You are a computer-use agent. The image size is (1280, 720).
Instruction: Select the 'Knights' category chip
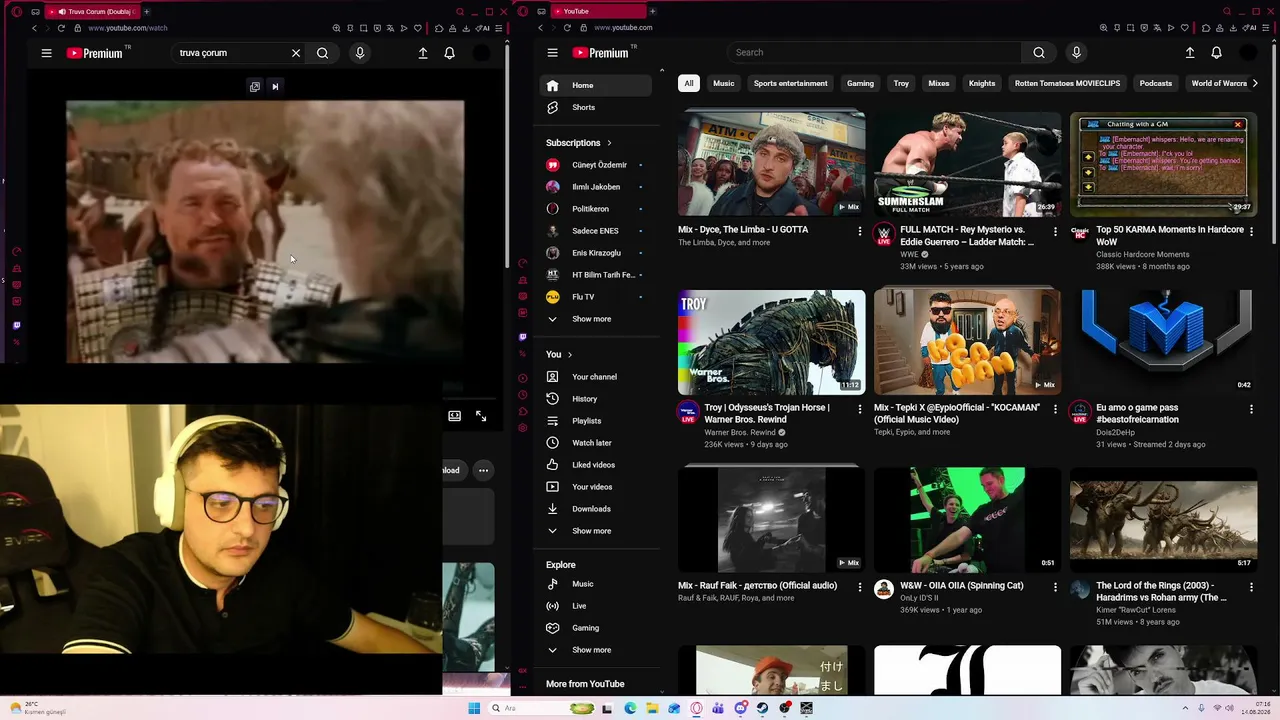click(982, 83)
